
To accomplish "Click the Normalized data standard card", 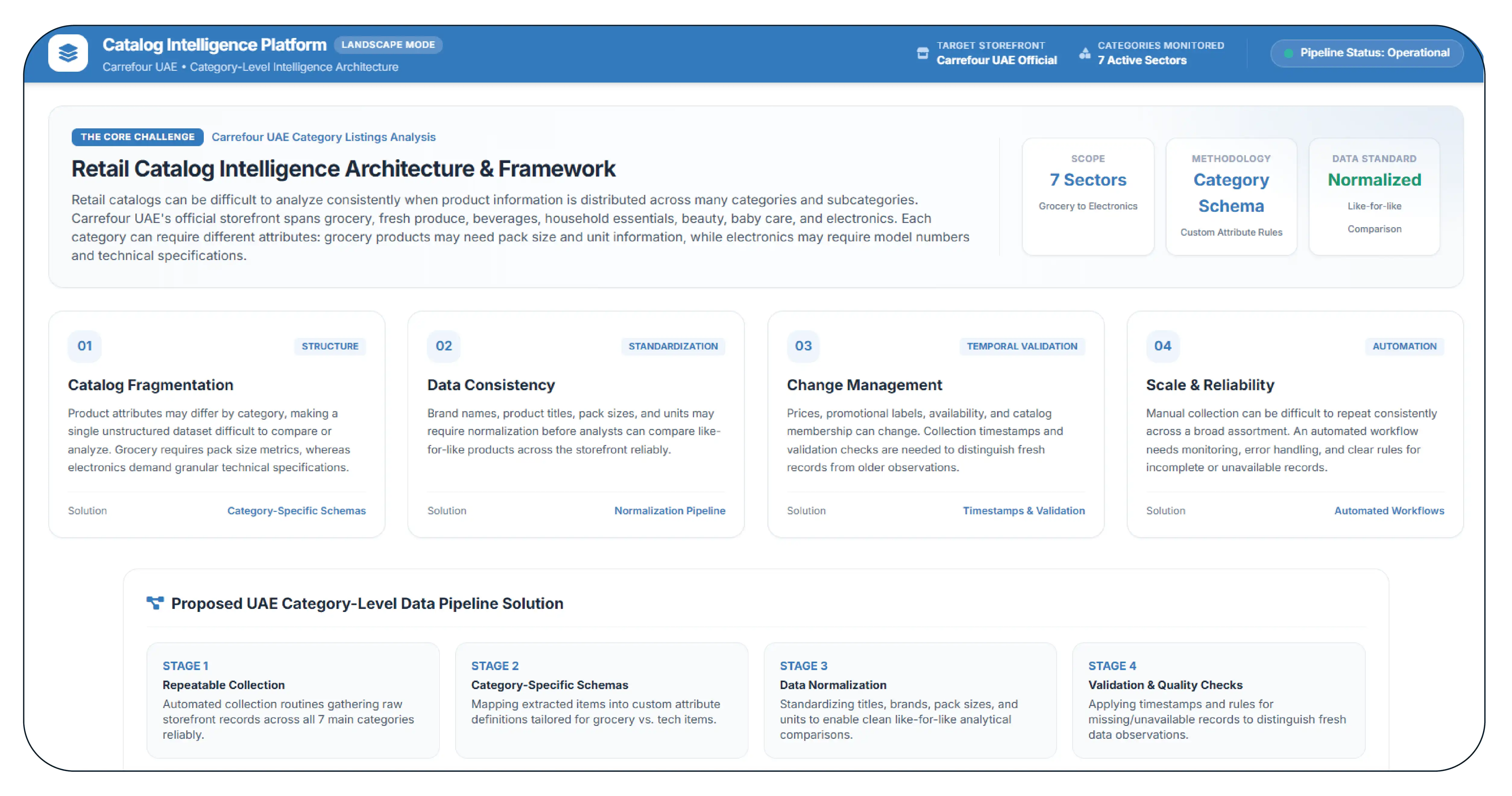I will tap(1374, 196).
